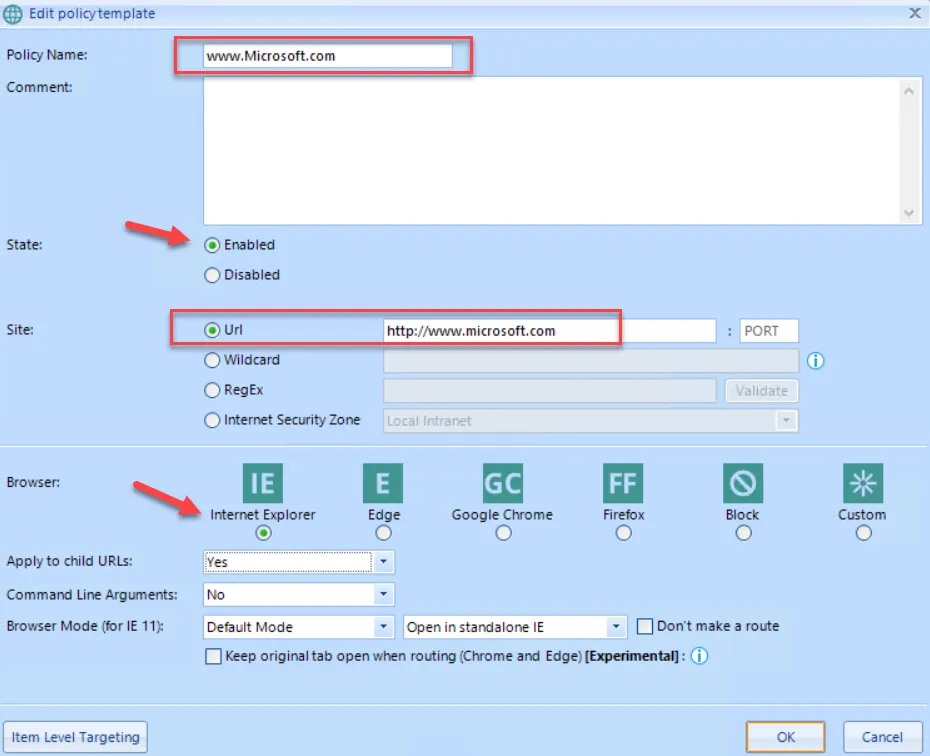Click the Cancel button
The image size is (930, 756).
[x=882, y=737]
